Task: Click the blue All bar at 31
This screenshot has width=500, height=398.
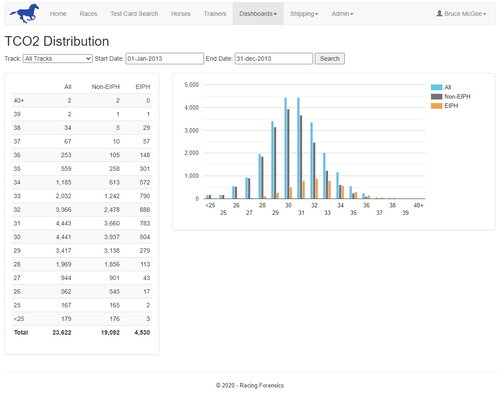Action: coord(298,148)
